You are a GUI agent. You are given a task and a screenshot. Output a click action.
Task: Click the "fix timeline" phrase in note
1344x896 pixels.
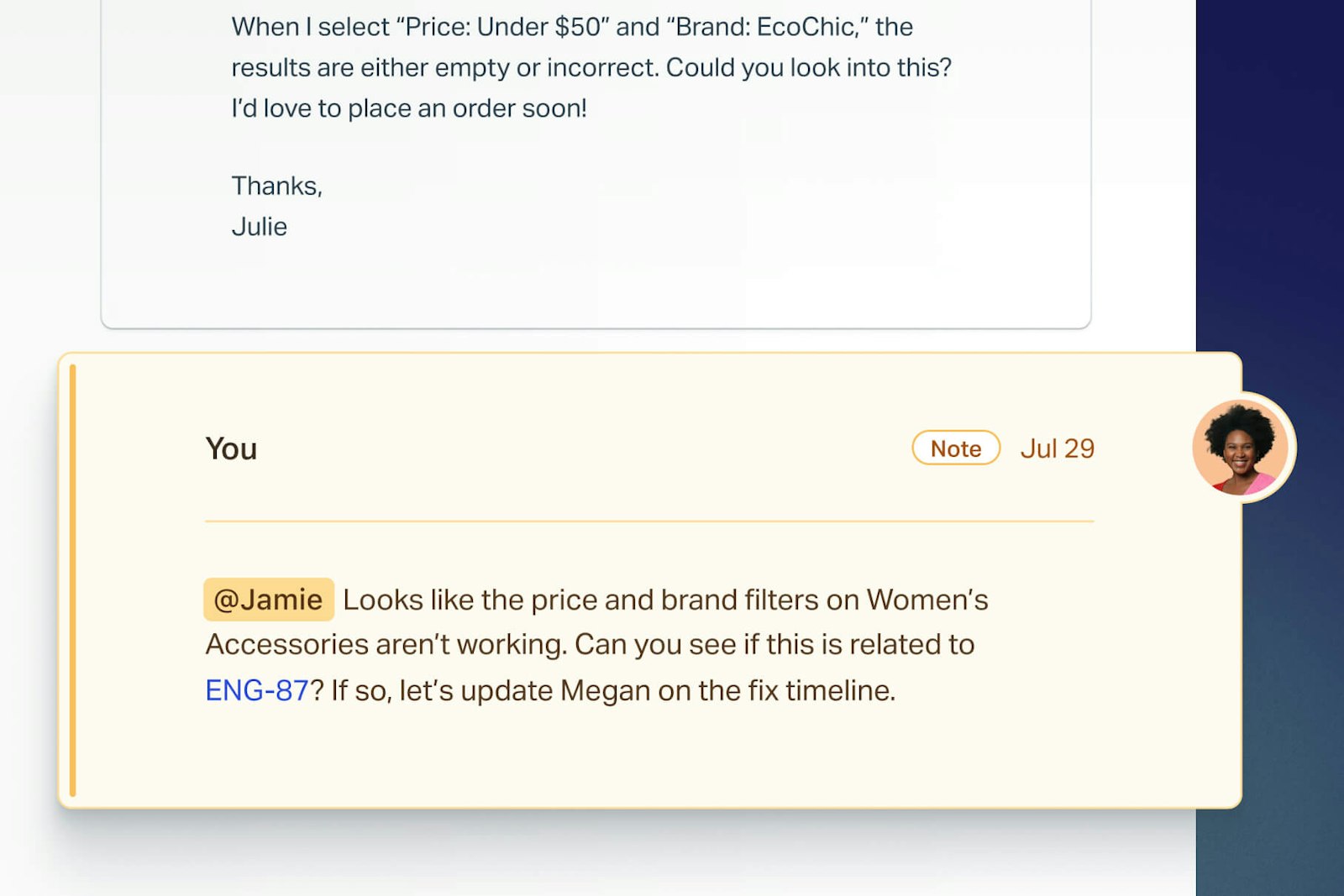click(x=819, y=690)
